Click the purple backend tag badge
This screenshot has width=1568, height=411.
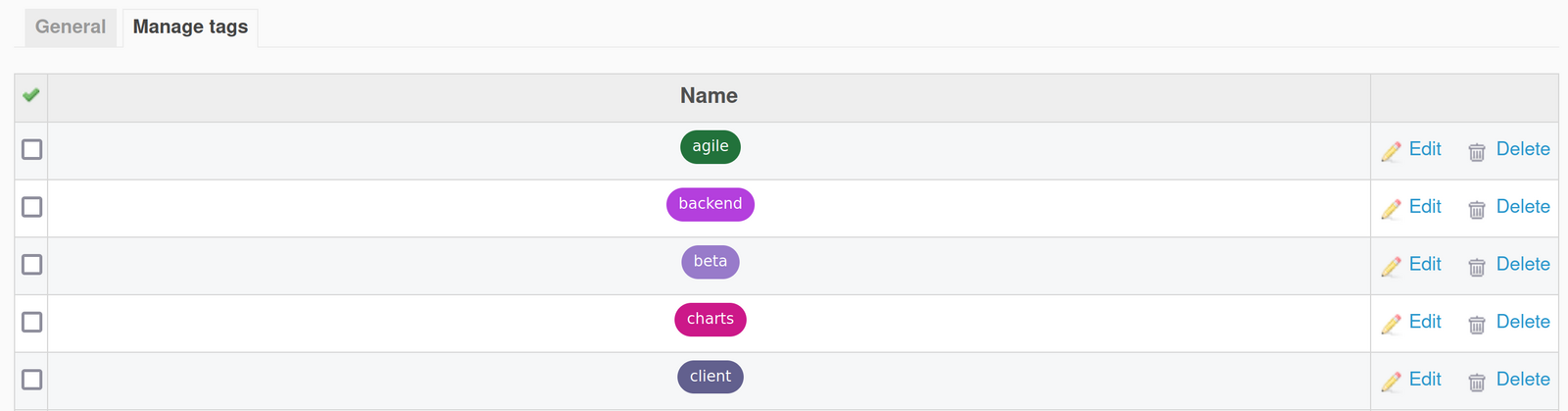pyautogui.click(x=710, y=204)
